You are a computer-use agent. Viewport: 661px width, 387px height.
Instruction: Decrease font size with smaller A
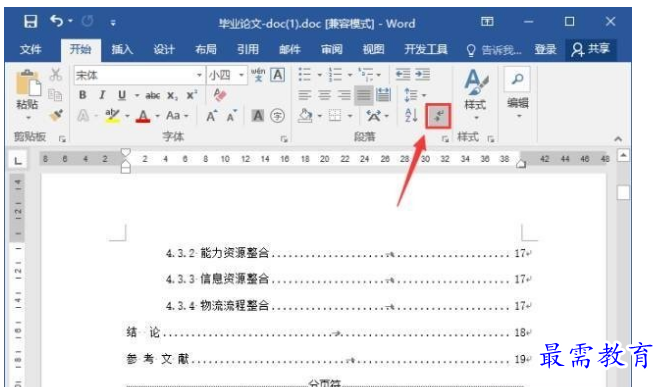coord(232,116)
